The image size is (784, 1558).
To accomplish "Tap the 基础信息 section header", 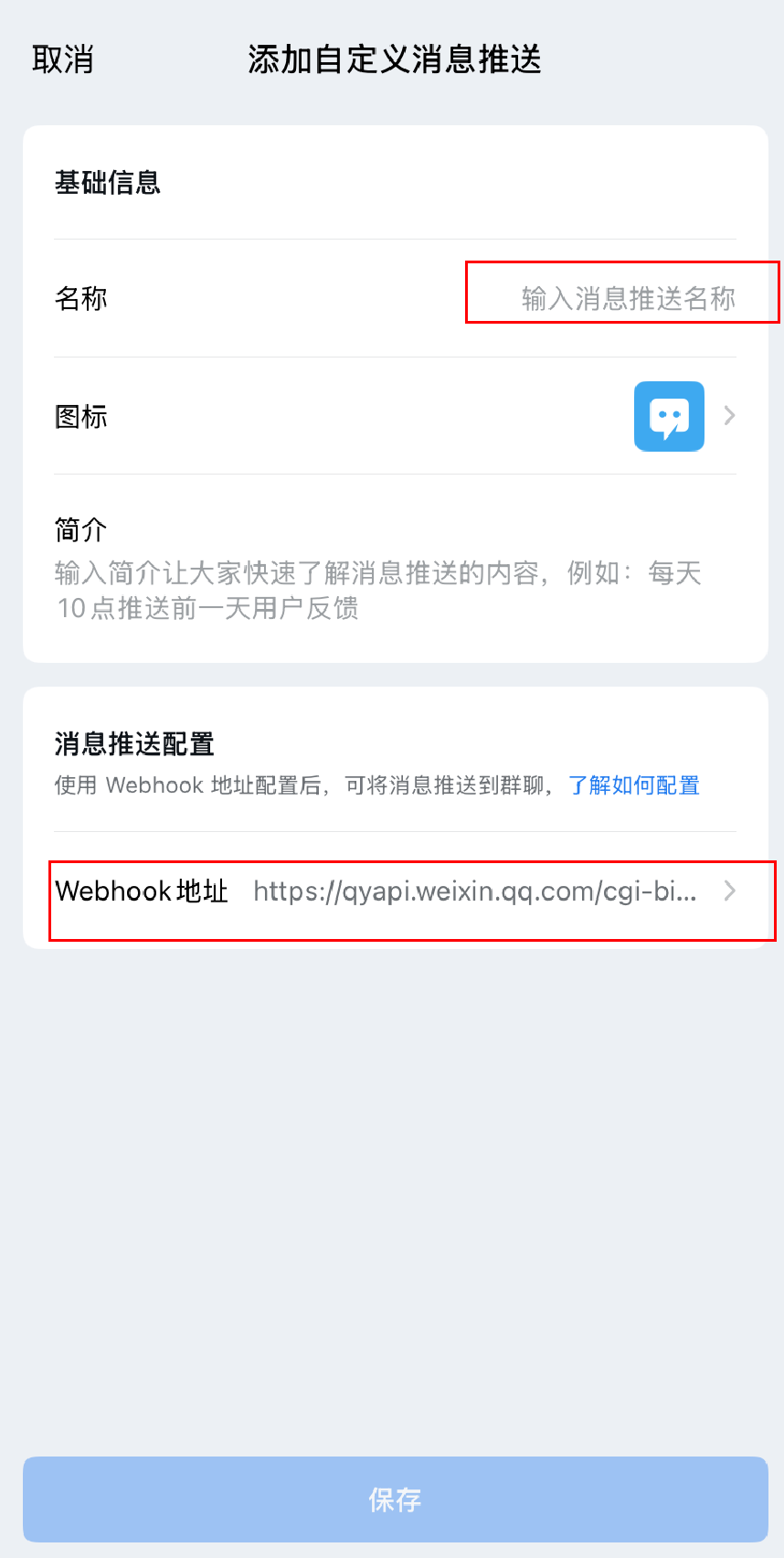I will (x=108, y=183).
